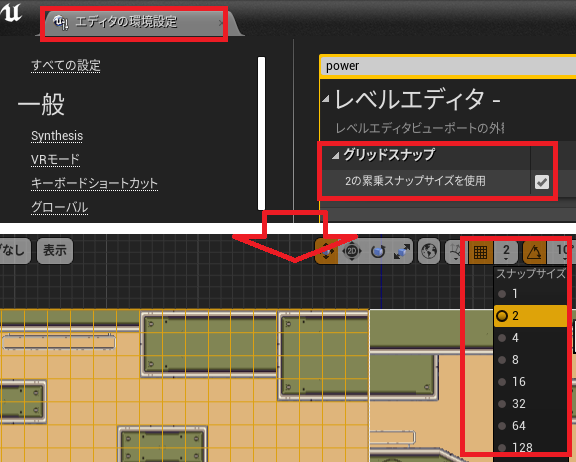Open the グローバル settings section

[x=60, y=207]
